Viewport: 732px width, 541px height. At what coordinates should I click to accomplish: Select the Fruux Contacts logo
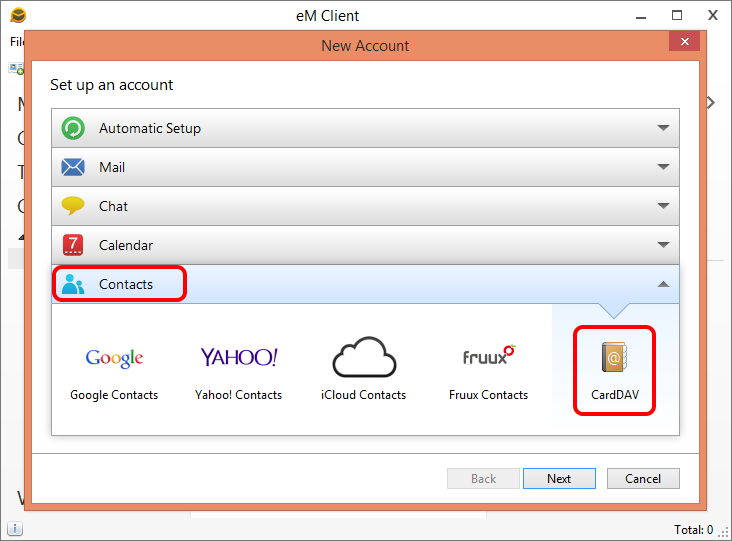point(489,356)
